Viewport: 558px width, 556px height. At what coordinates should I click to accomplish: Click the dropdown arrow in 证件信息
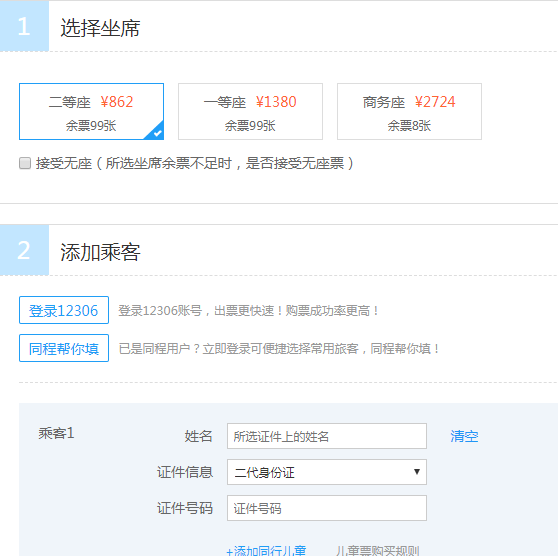pos(417,472)
